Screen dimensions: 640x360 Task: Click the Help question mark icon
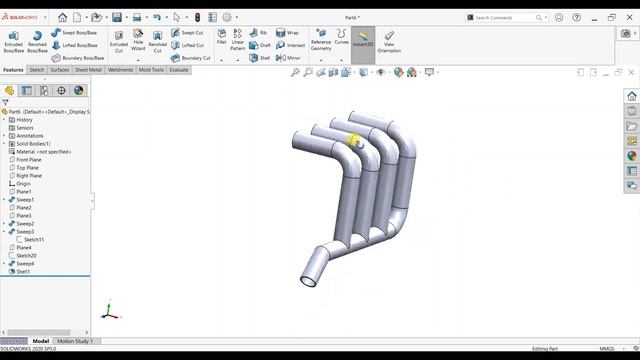[576, 17]
